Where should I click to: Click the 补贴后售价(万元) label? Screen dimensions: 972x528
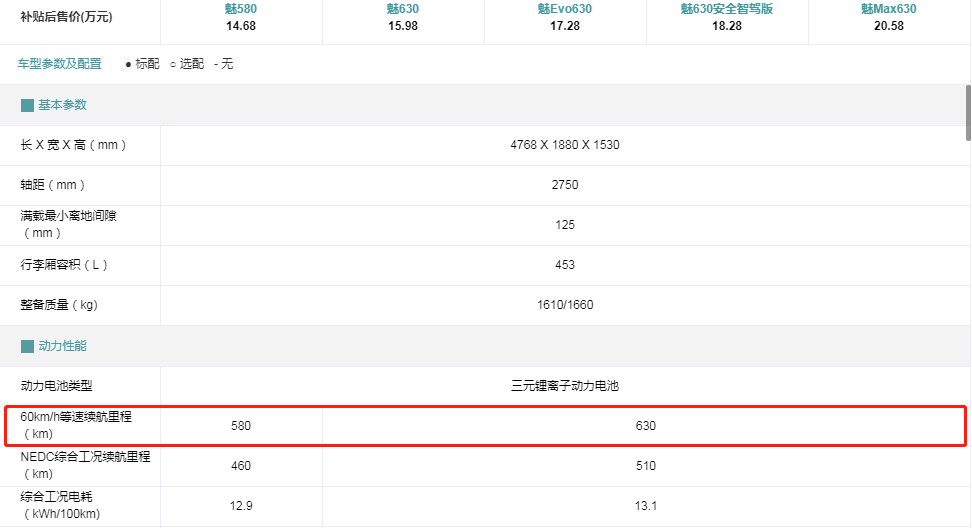66,17
